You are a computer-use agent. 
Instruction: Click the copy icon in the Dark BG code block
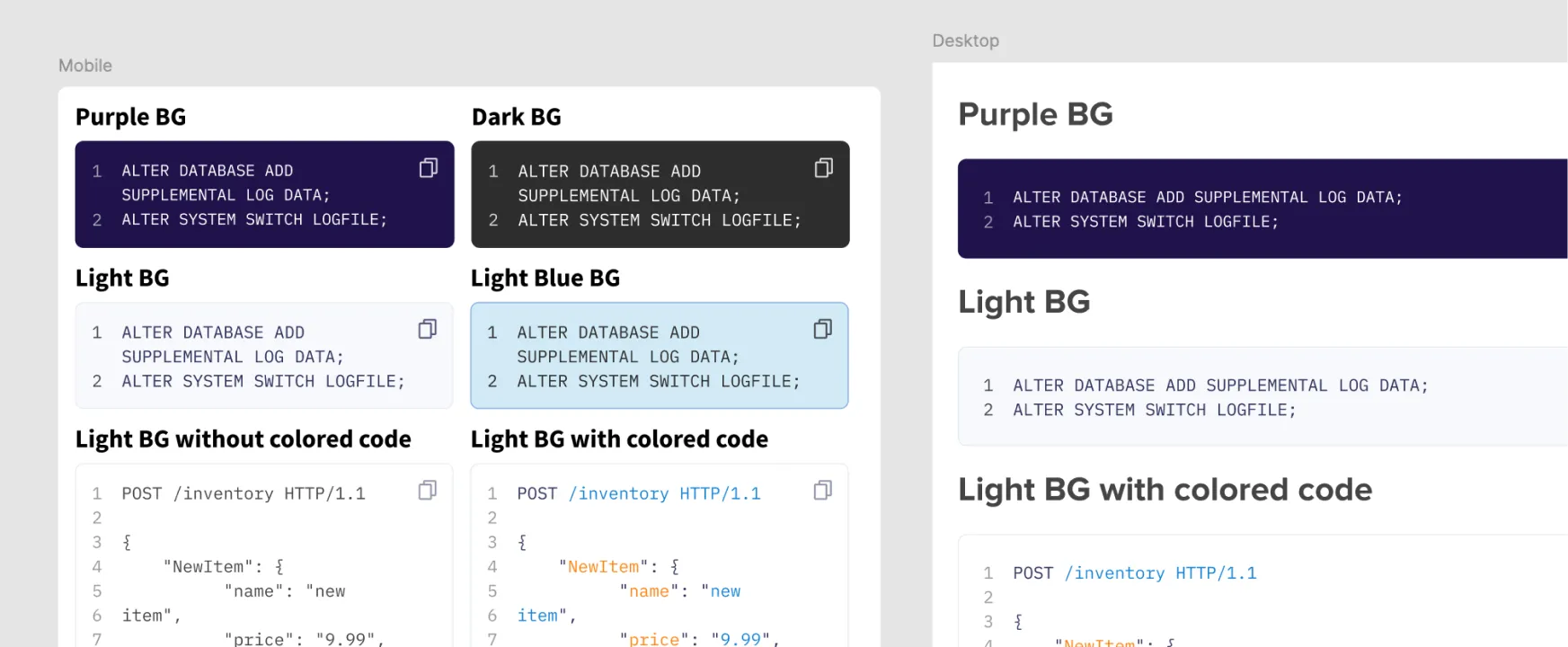[824, 168]
